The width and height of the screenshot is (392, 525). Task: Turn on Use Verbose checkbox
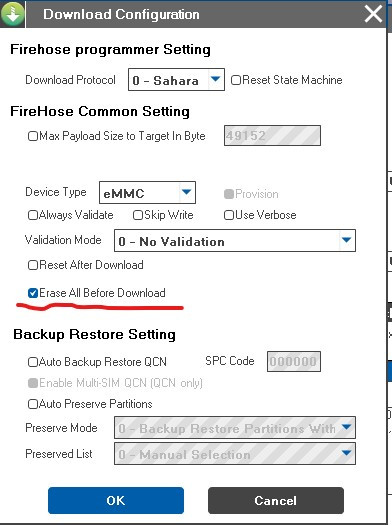(229, 215)
